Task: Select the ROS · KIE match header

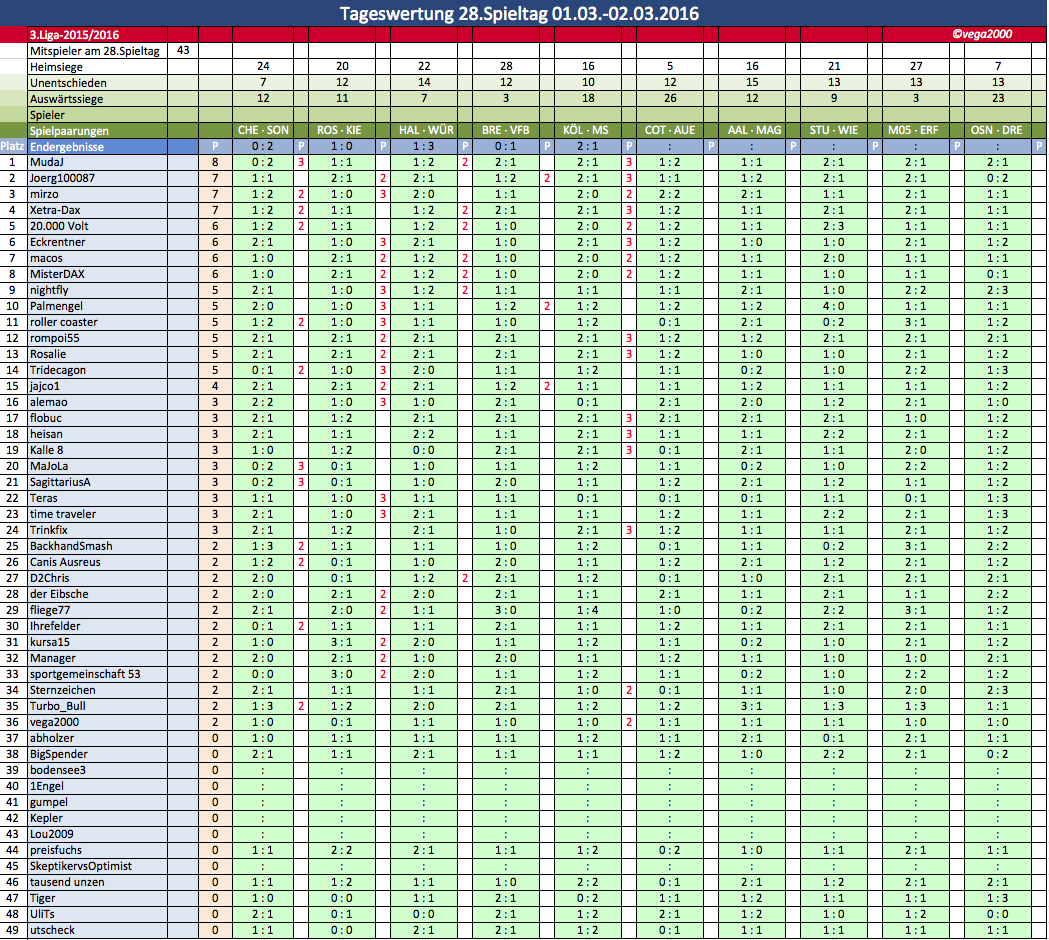Action: [341, 130]
